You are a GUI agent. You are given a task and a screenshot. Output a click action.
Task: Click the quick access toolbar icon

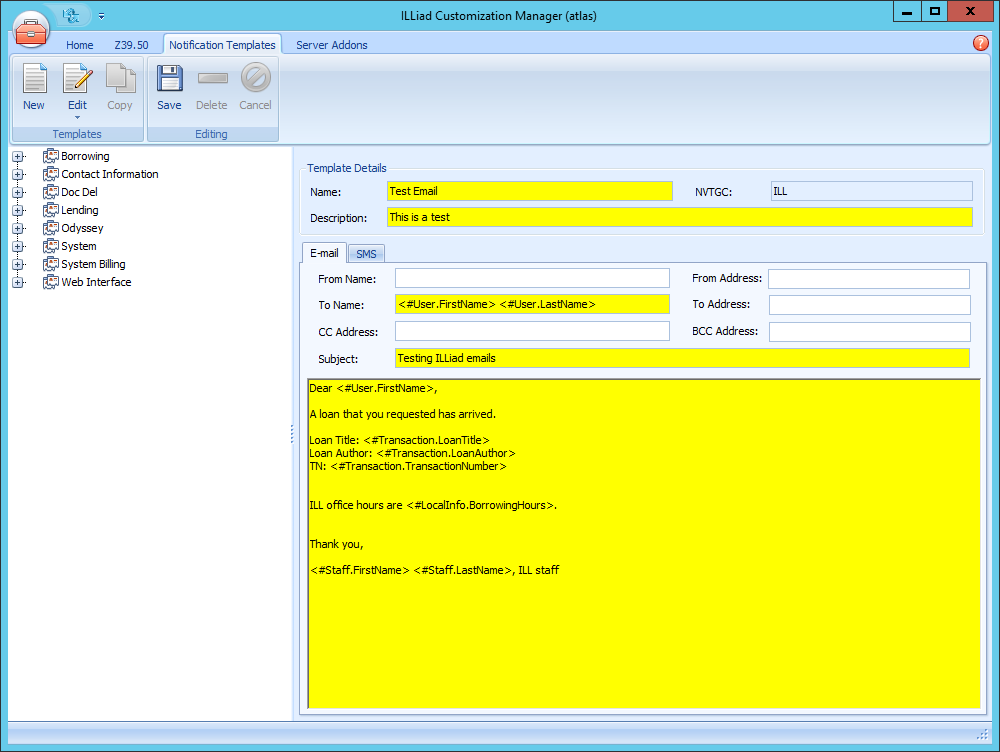69,15
